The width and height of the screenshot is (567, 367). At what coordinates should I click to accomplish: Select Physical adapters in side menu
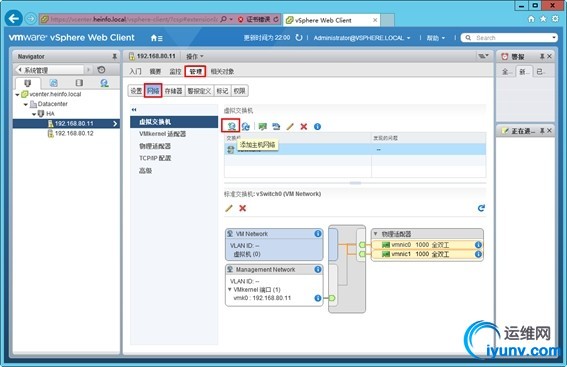tap(174, 146)
